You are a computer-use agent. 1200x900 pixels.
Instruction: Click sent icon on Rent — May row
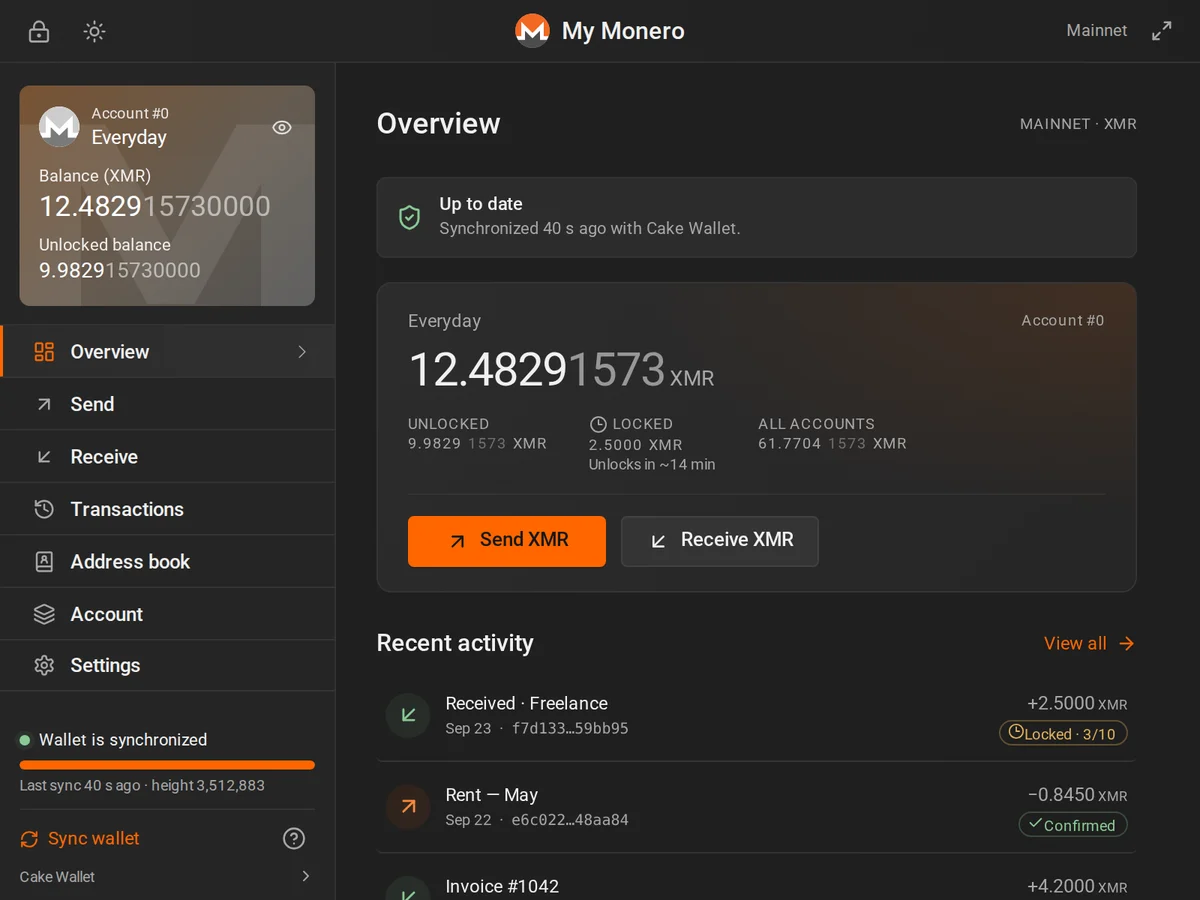408,807
